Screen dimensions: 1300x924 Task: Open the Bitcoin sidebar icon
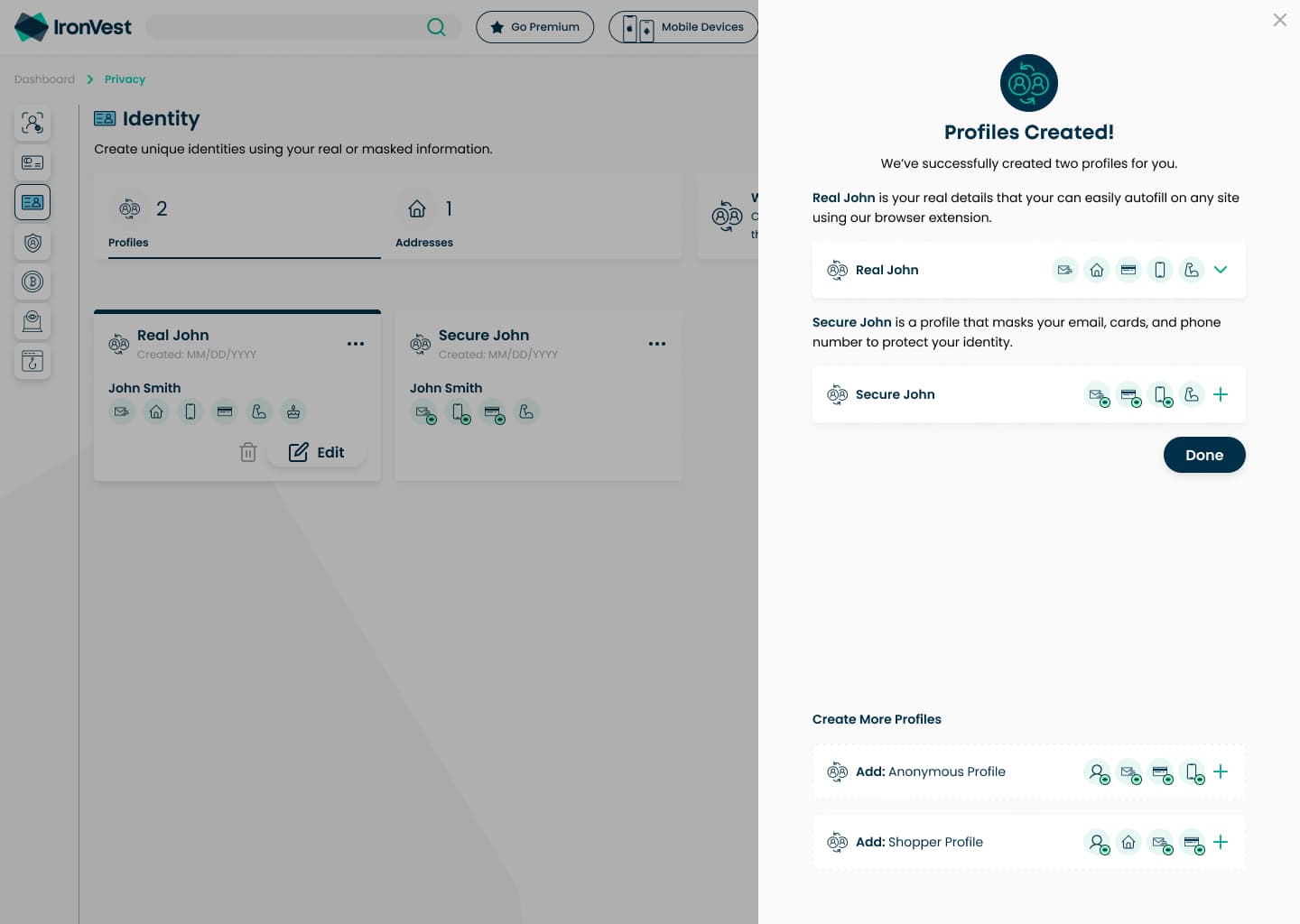(32, 282)
